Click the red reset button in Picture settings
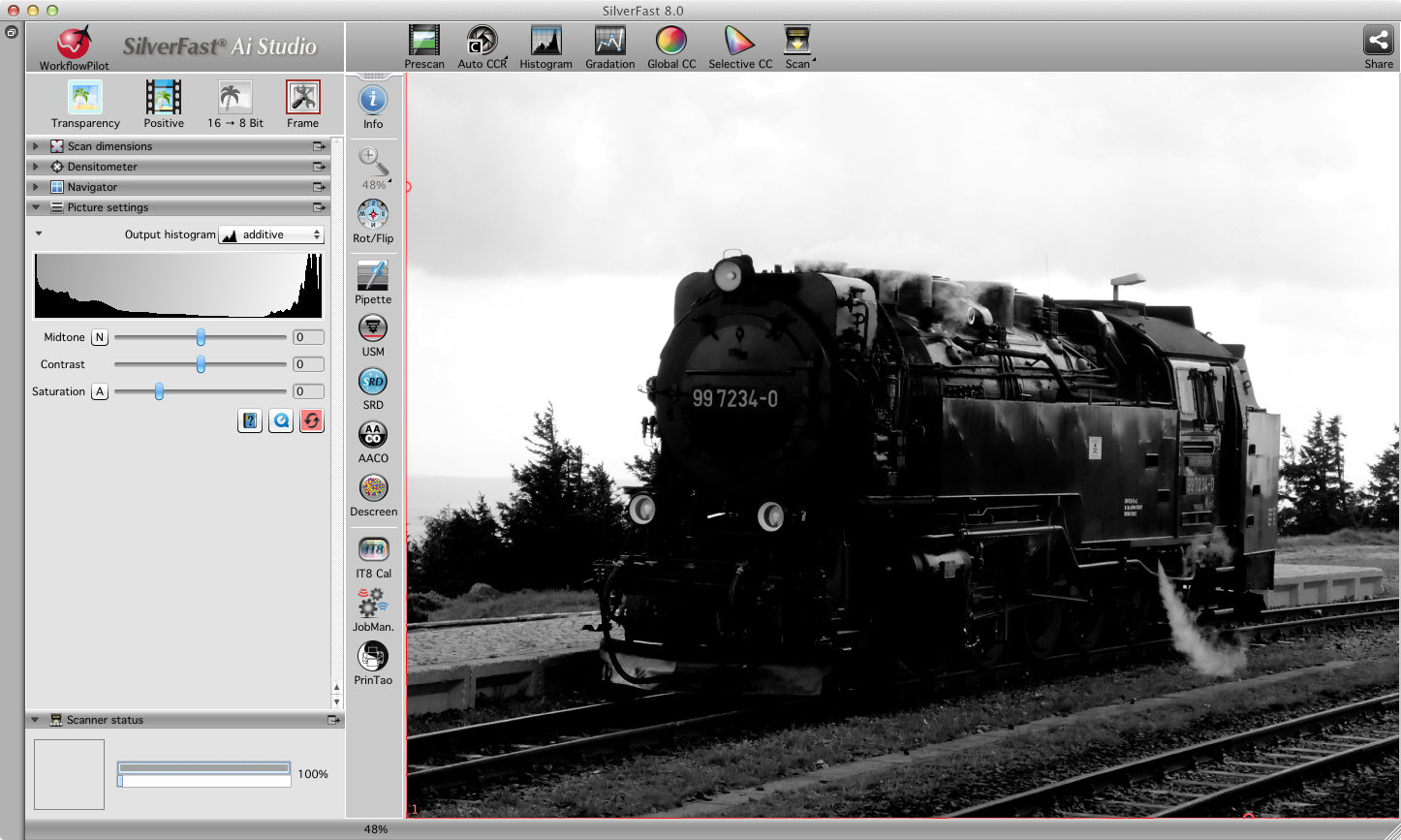Viewport: 1401px width, 840px height. (x=311, y=420)
